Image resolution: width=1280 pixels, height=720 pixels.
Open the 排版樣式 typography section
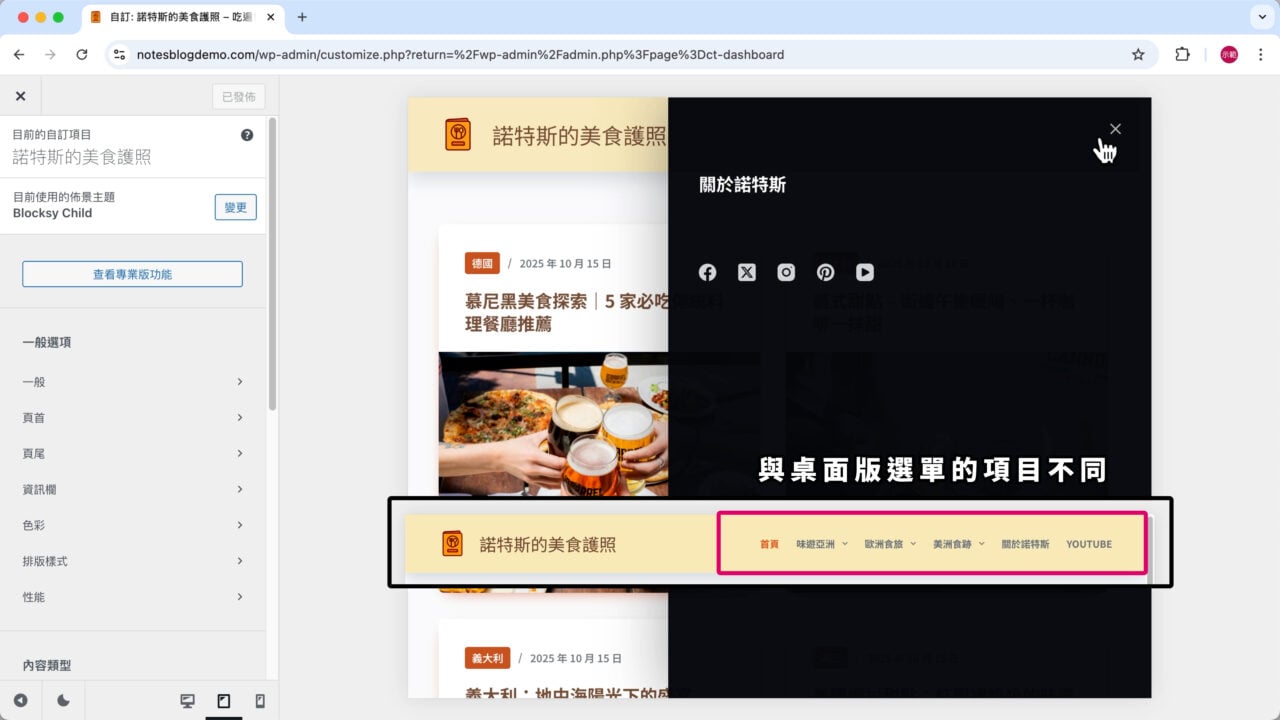pyautogui.click(x=133, y=561)
